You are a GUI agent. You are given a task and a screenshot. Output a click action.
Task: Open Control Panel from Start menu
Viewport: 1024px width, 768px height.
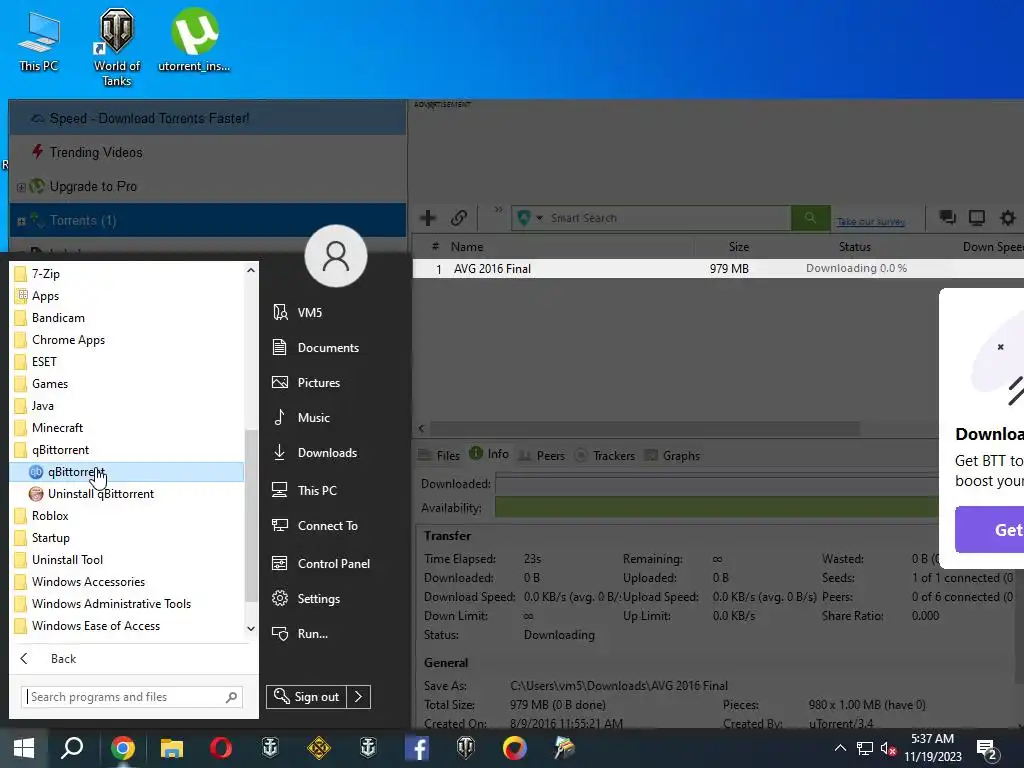pos(334,564)
